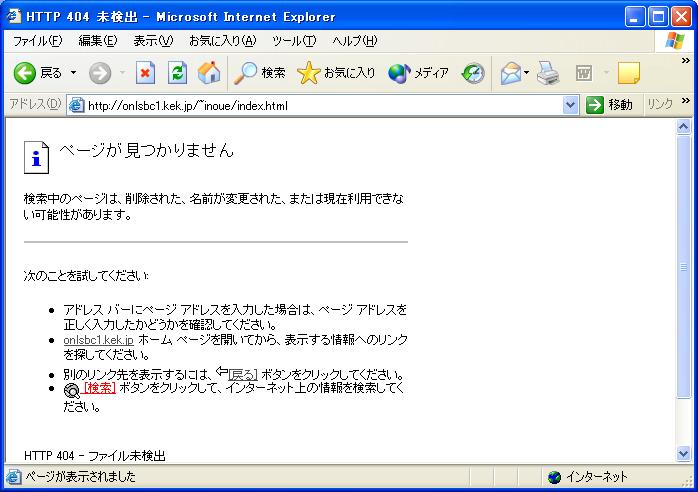The width and height of the screenshot is (698, 492).
Task: Click the Refresh icon with green arrows
Action: pyautogui.click(x=177, y=73)
